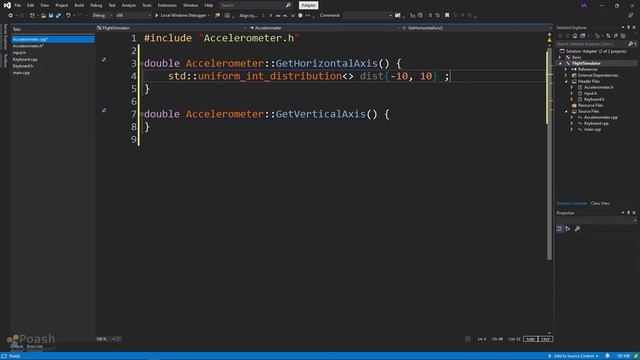Screen dimensions: 640x360
Task: Open the Help menu
Action: click(209, 5)
